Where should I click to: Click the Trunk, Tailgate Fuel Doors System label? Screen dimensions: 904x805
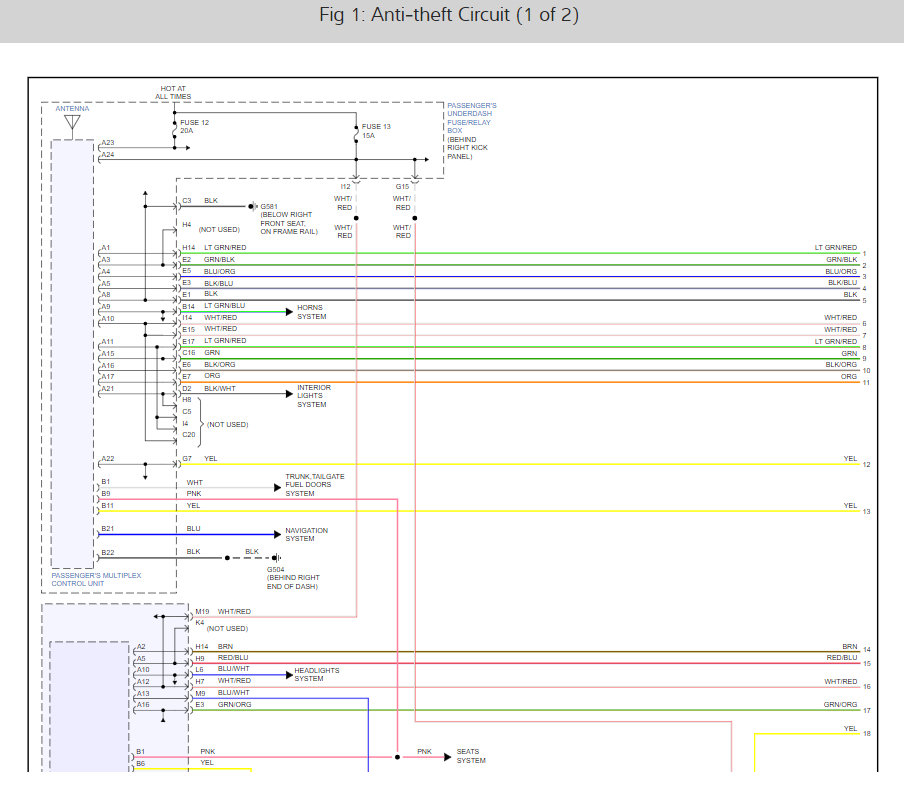click(x=314, y=485)
